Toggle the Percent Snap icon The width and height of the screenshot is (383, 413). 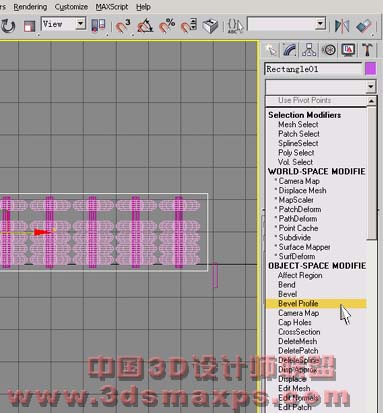(167, 26)
